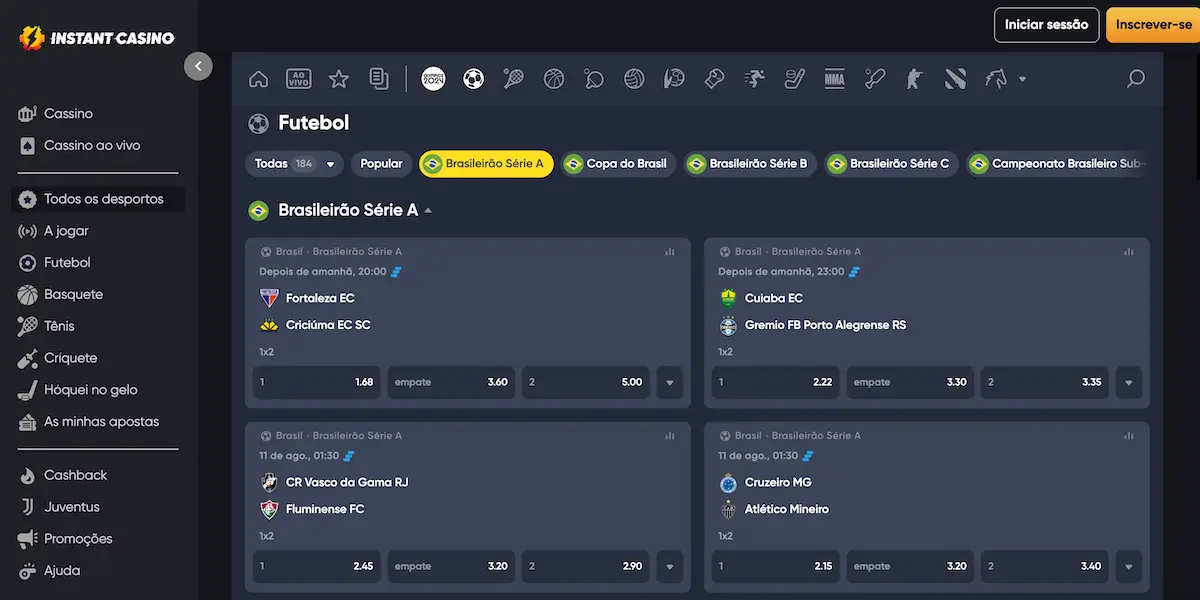Select the volleyball icon
This screenshot has width=1200, height=600.
click(634, 79)
